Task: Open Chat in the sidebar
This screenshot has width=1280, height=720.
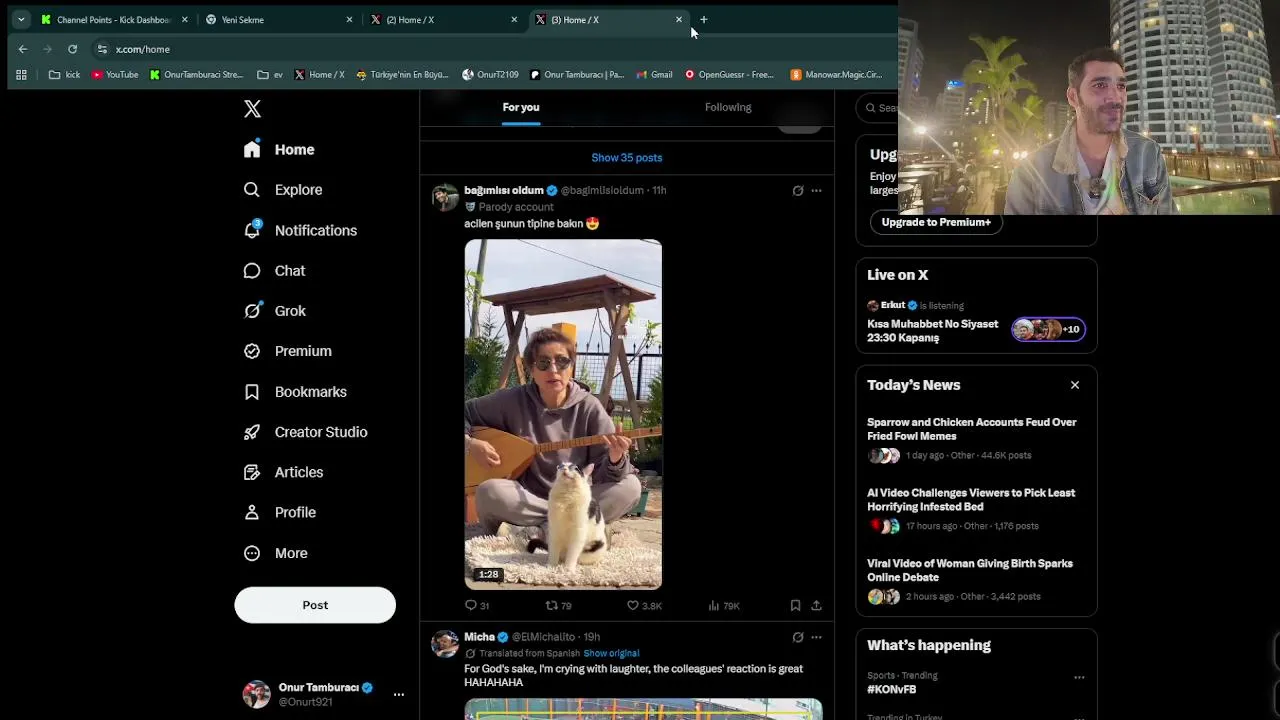Action: [x=276, y=271]
